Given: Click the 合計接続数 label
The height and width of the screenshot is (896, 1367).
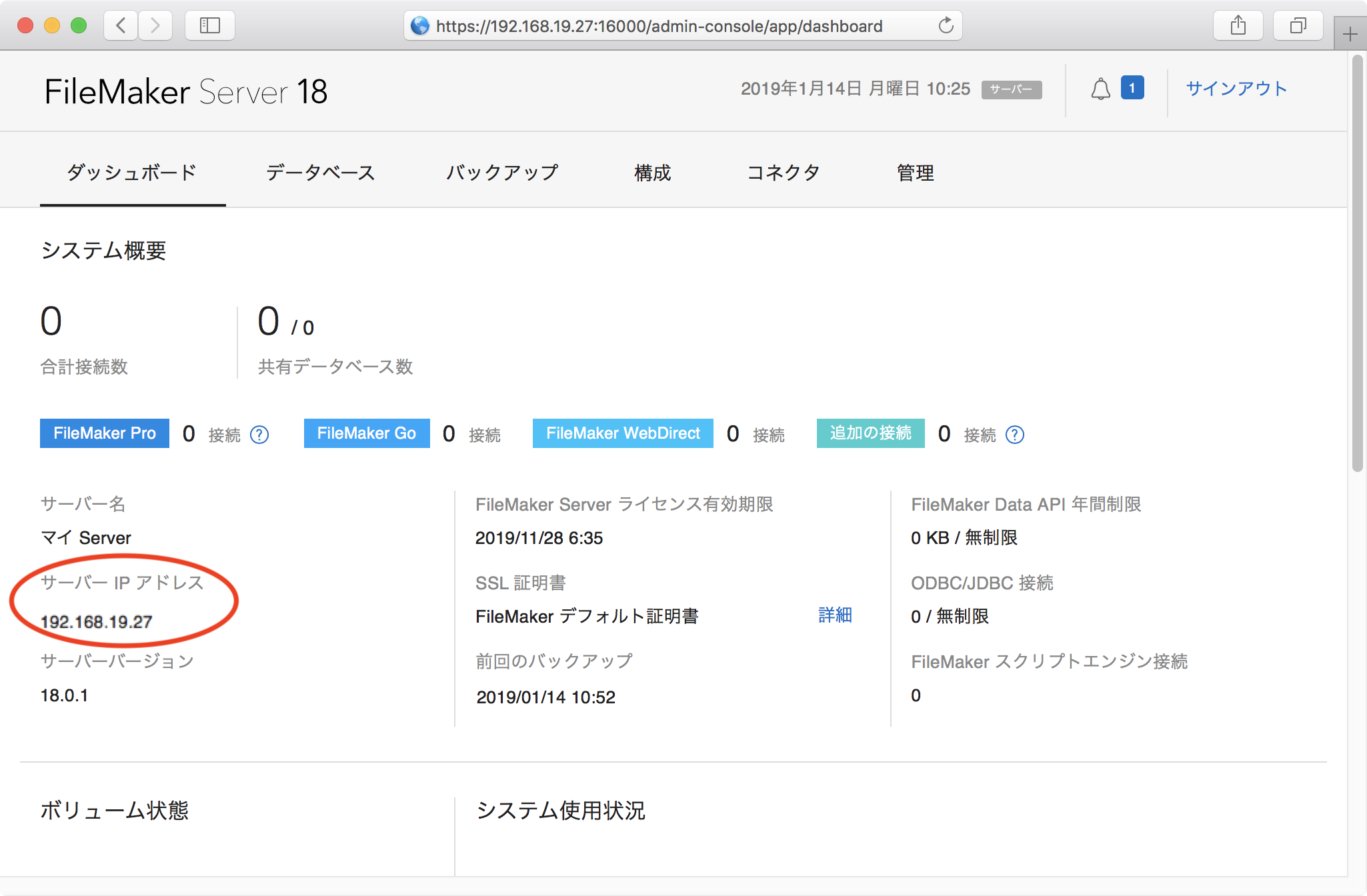Looking at the screenshot, I should point(84,367).
